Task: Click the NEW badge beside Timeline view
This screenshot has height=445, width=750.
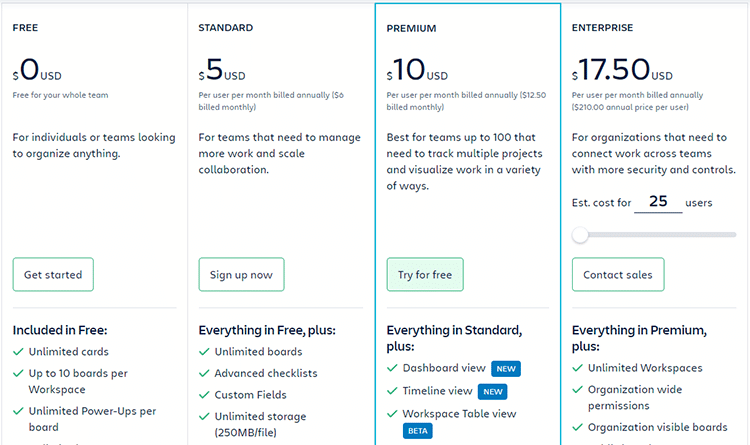Action: (493, 392)
